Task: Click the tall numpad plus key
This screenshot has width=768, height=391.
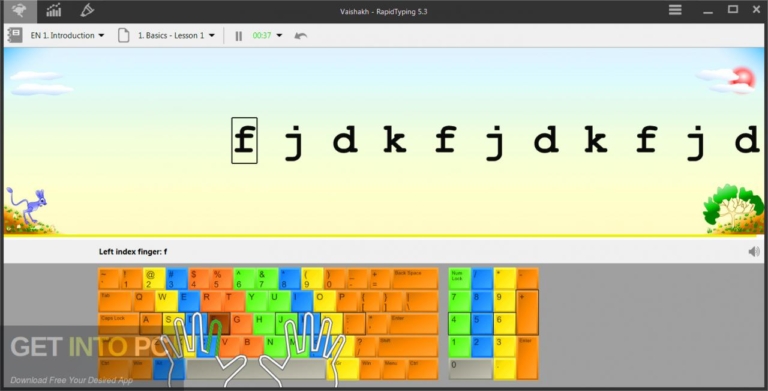Action: pyautogui.click(x=528, y=313)
